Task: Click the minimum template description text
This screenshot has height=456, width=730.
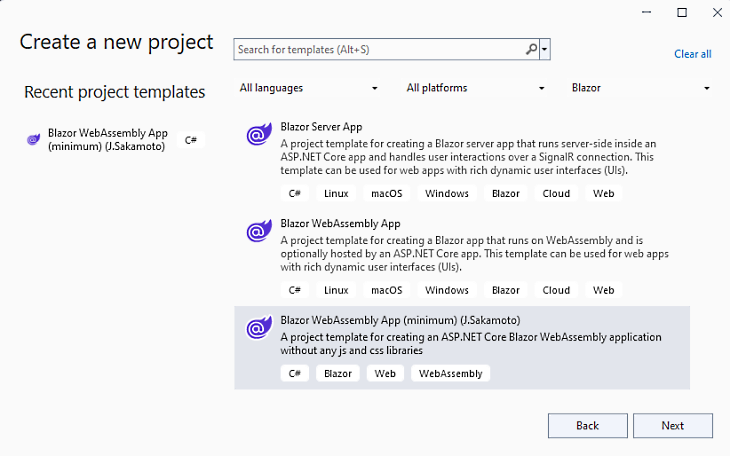Action: point(471,344)
